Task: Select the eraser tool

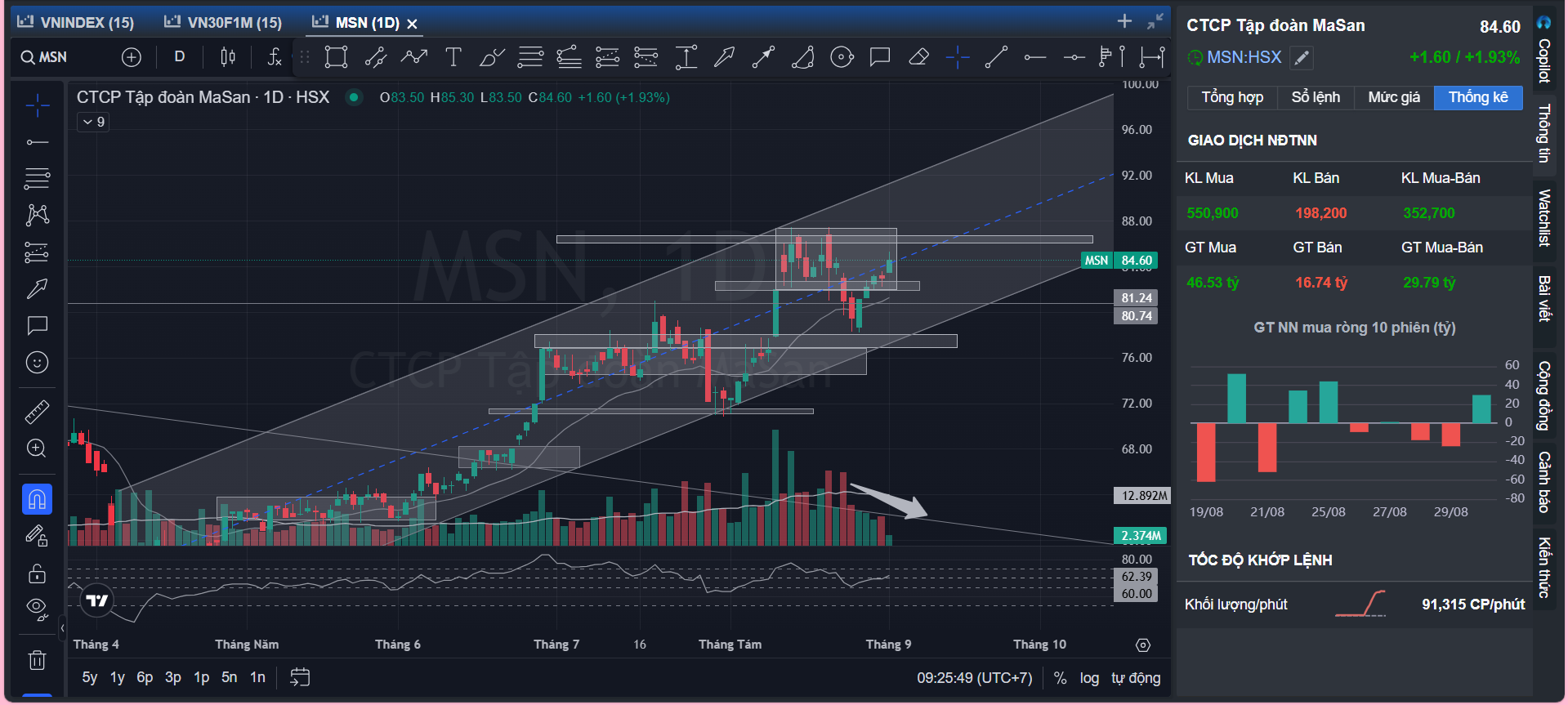Action: tap(918, 57)
